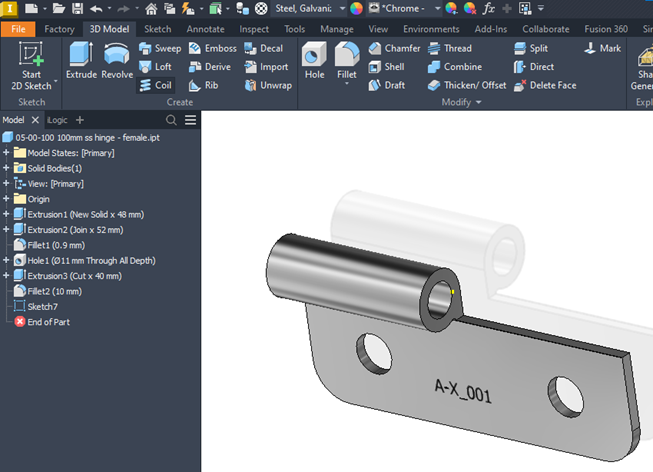Click the appearance color ball beside Chrome
Screen dimensions: 653x472
[x=357, y=8]
